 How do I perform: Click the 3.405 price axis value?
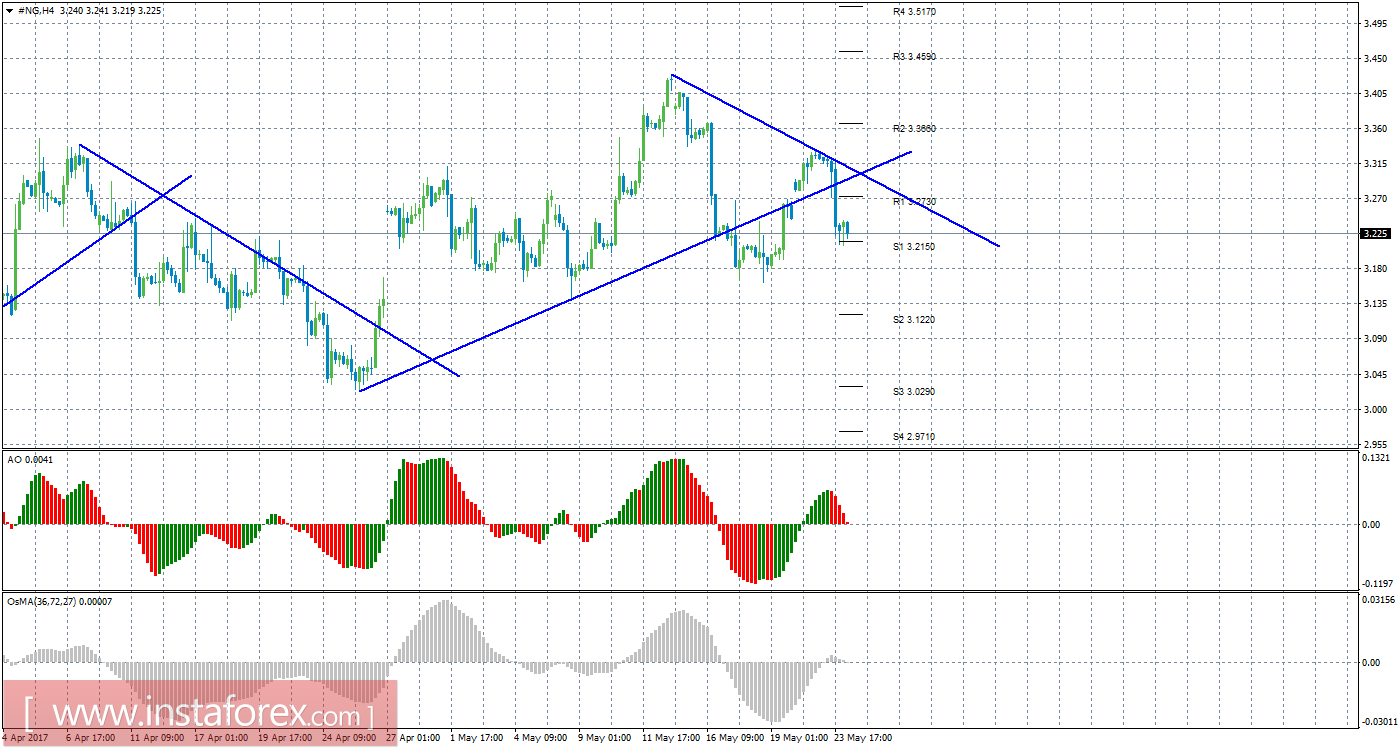coord(1374,94)
